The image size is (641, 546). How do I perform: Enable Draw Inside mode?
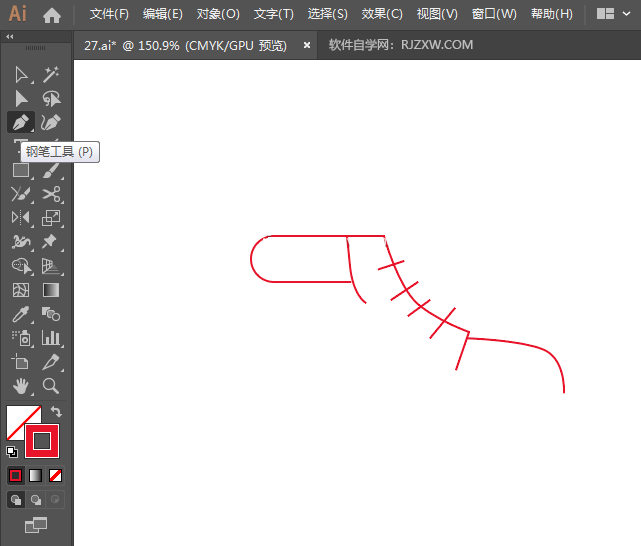click(55, 499)
